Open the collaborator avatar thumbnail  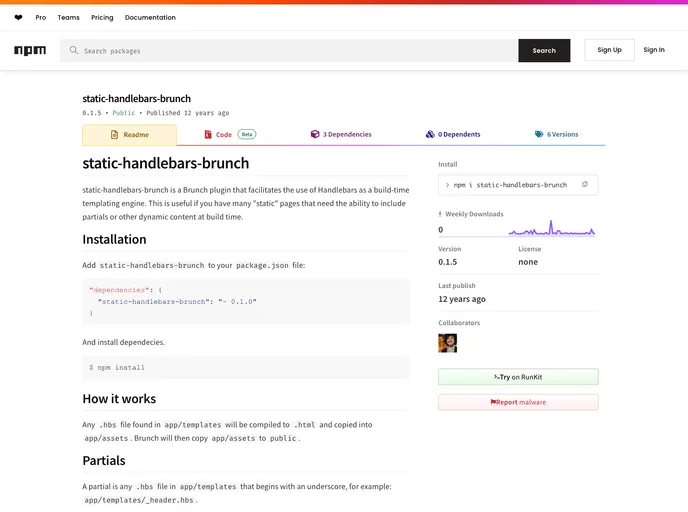(448, 343)
